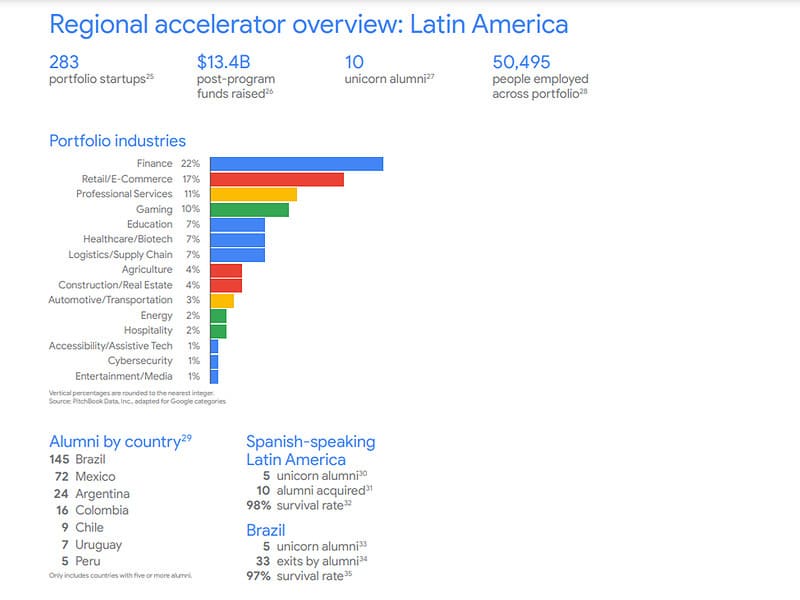Screen dimensions: 800x600
Task: Click the '72 Mexico' row
Action: (x=85, y=477)
